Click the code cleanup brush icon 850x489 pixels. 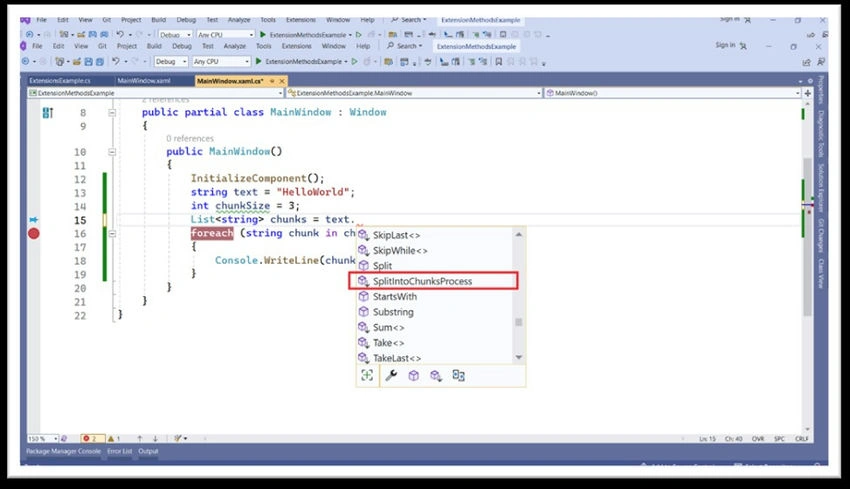pyautogui.click(x=177, y=439)
